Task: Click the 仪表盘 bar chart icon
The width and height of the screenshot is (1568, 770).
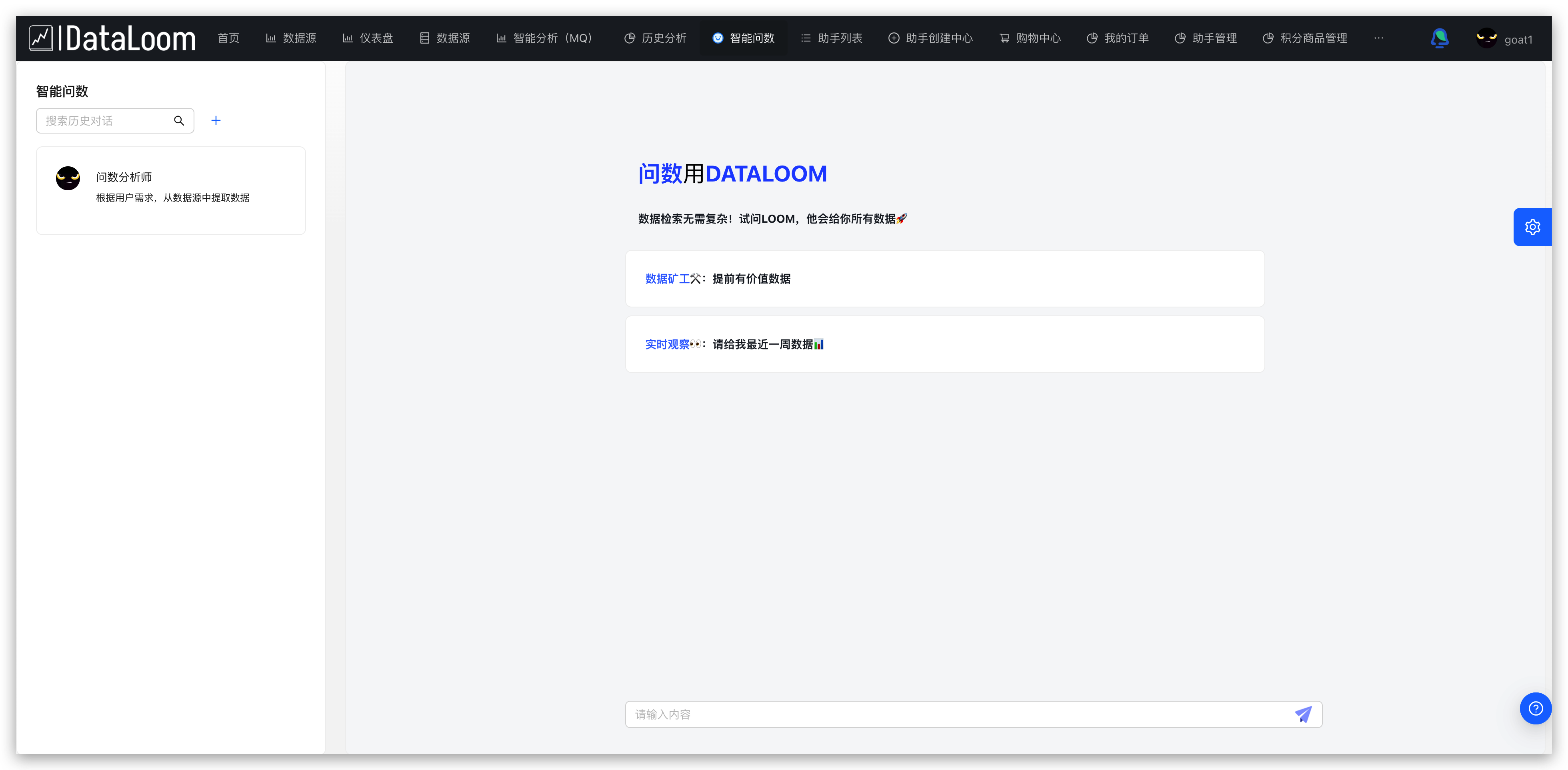Action: [348, 38]
